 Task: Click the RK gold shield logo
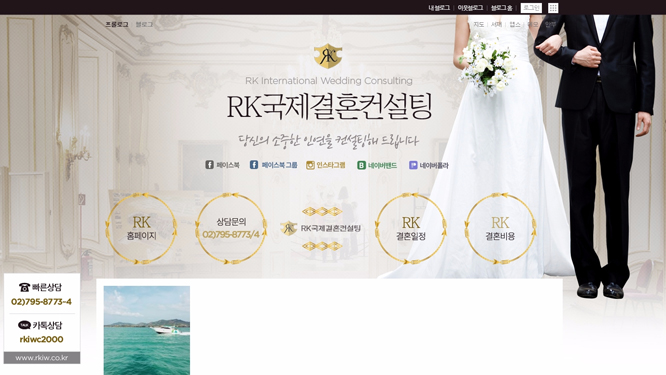pos(327,56)
